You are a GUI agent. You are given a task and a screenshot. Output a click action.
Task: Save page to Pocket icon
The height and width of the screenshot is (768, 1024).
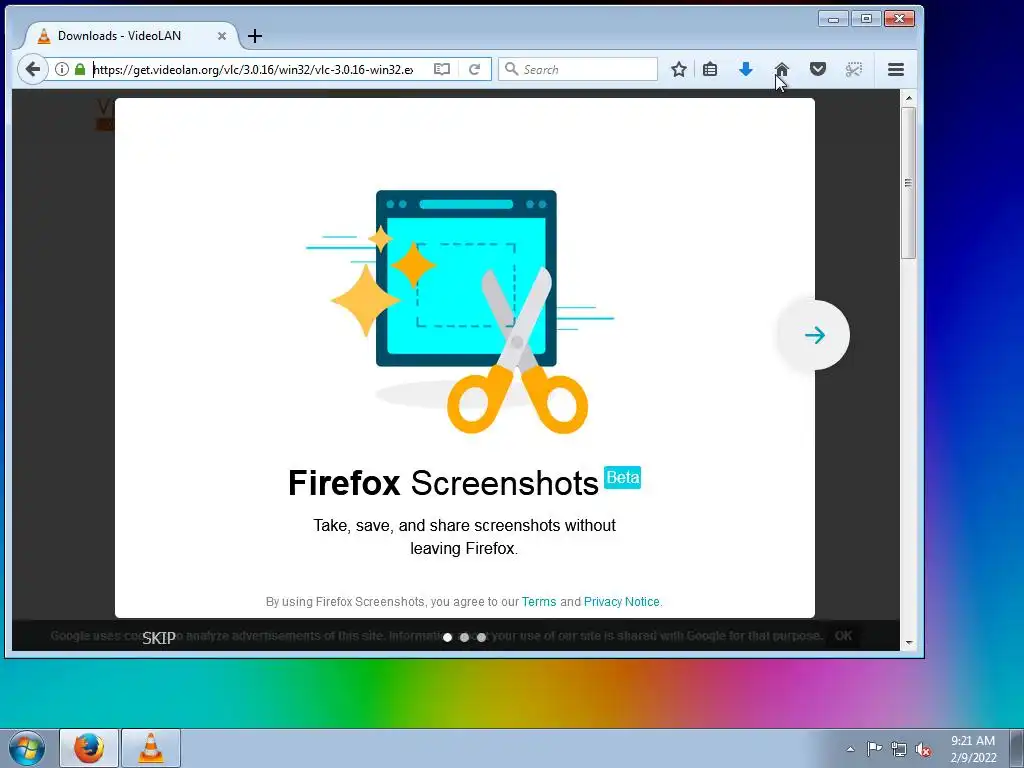pos(818,69)
